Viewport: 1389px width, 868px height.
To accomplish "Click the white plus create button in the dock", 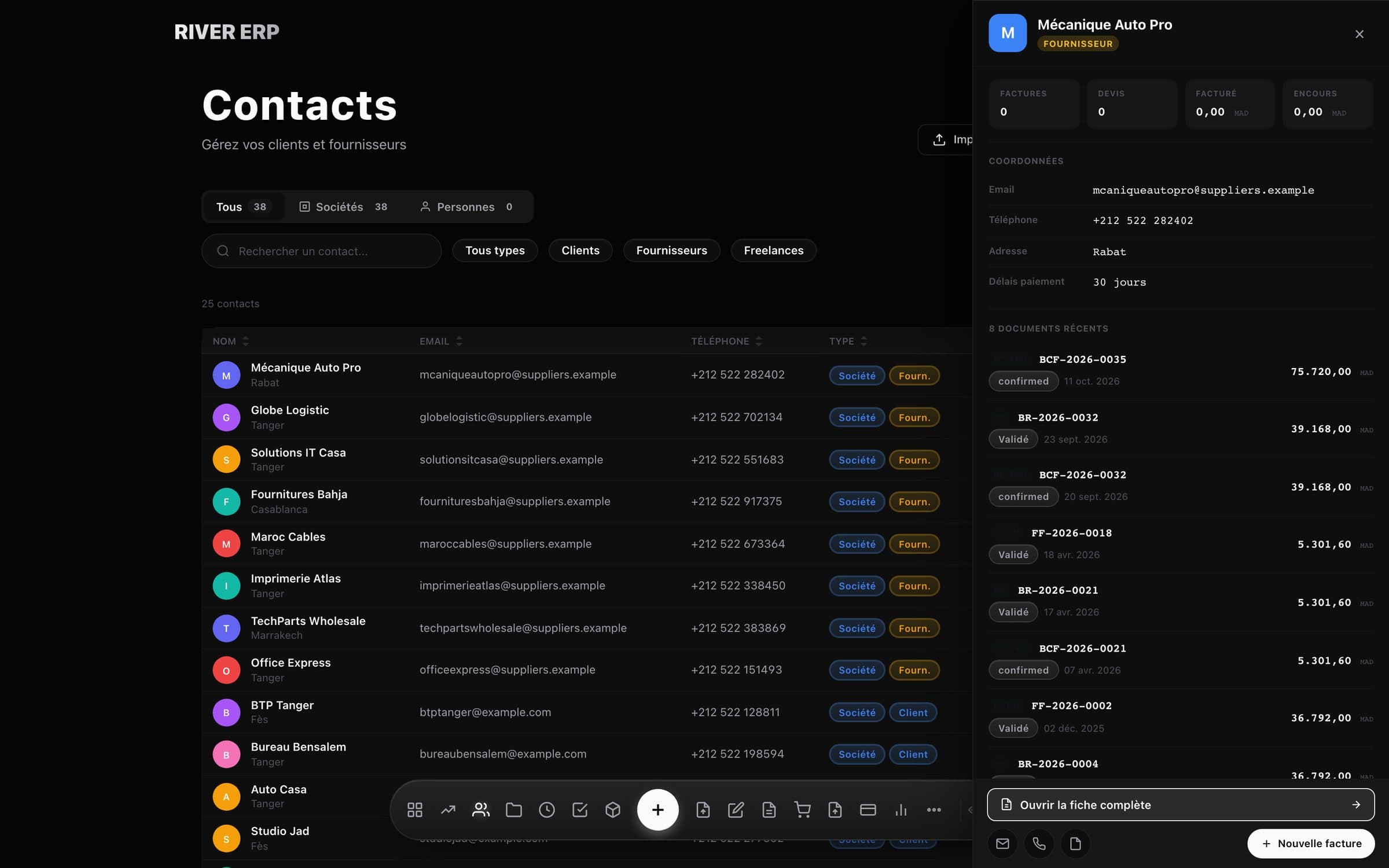I will [x=657, y=810].
